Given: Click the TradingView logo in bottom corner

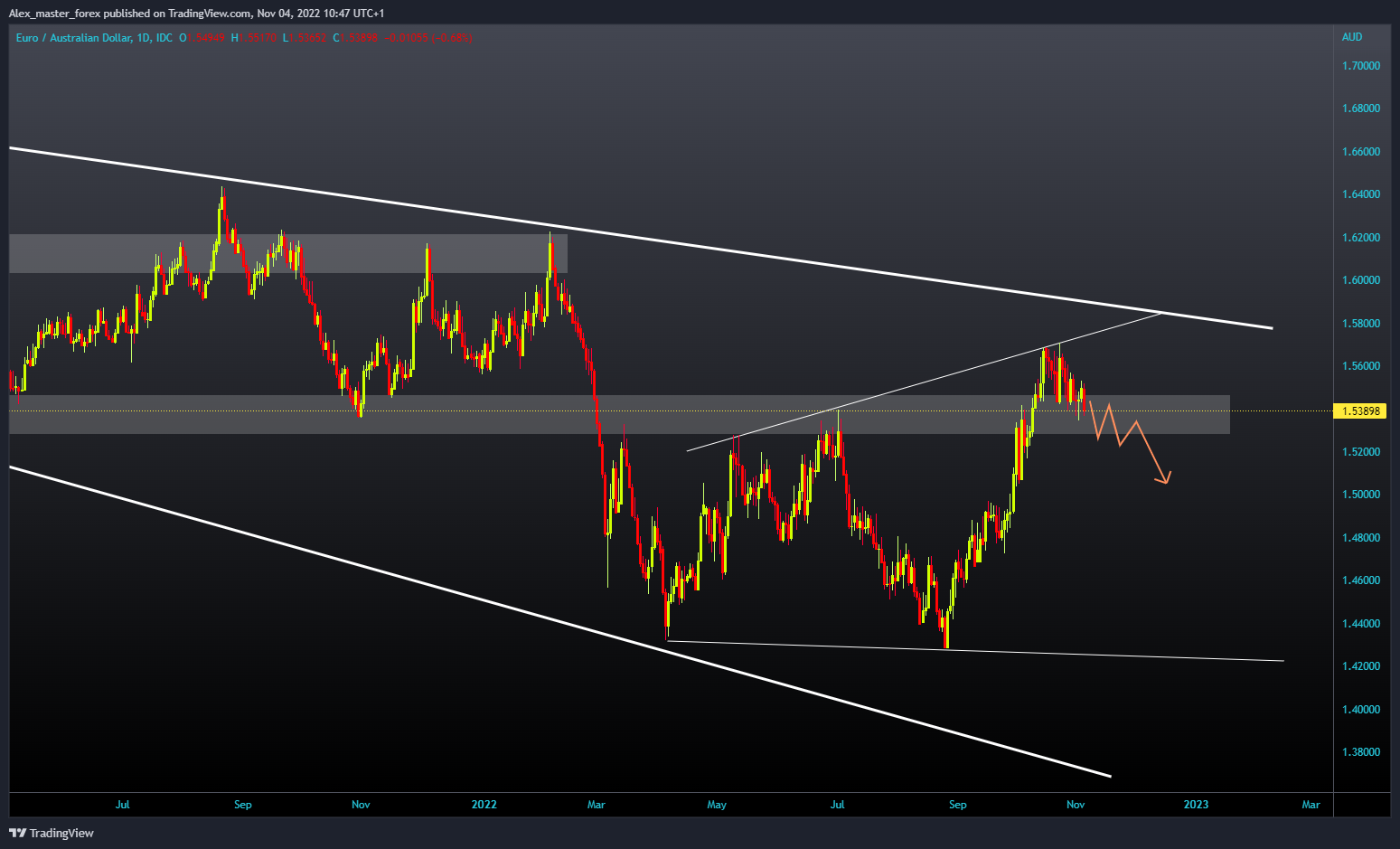Looking at the screenshot, I should coord(52,833).
